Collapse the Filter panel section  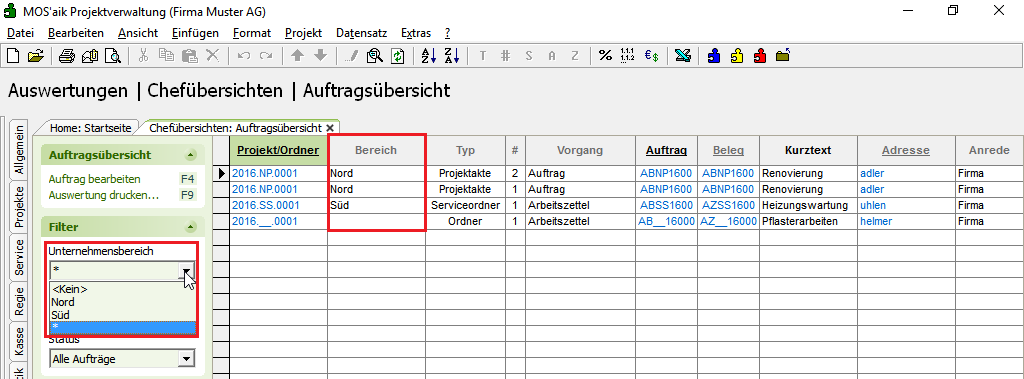point(190,227)
